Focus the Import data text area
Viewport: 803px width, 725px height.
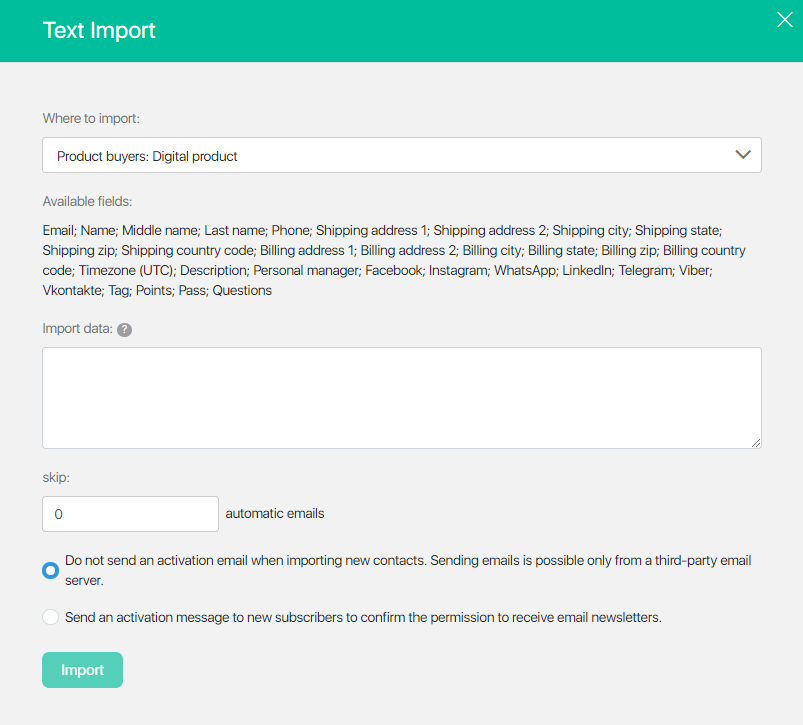tap(402, 398)
